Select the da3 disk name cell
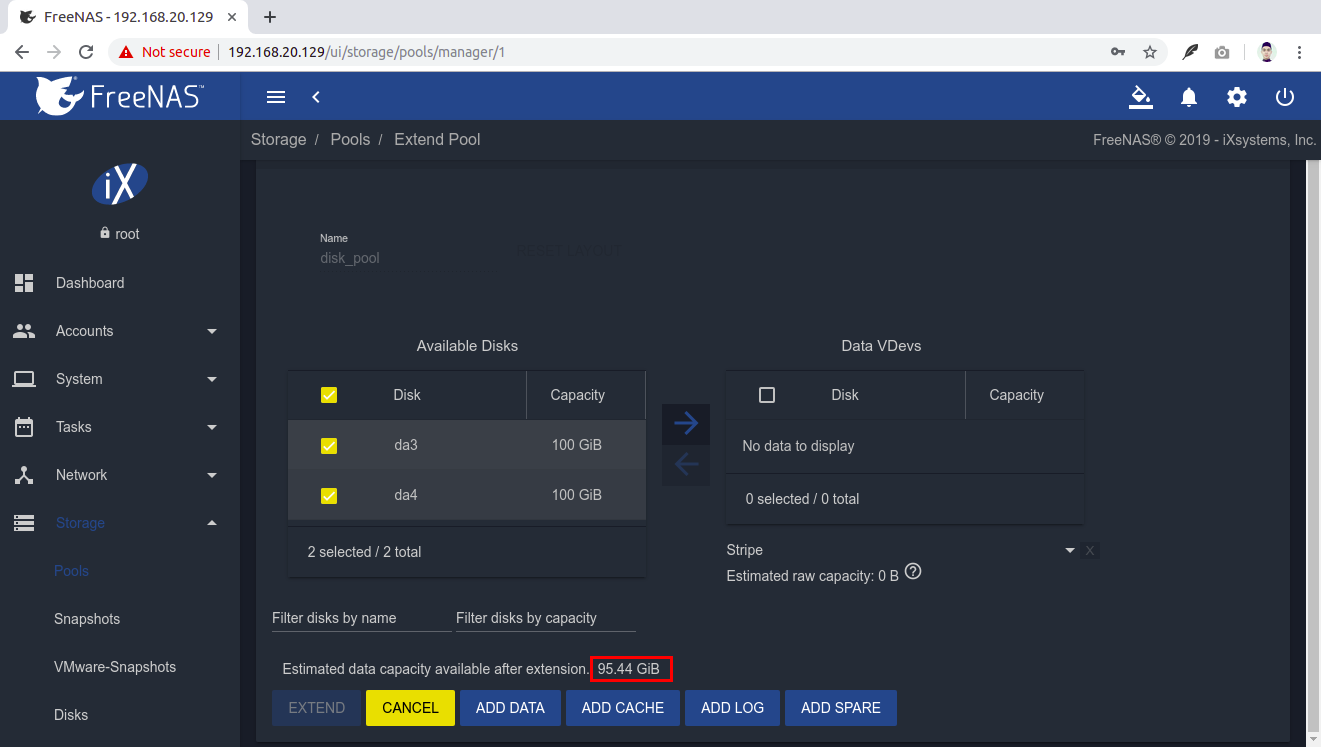 pos(406,445)
